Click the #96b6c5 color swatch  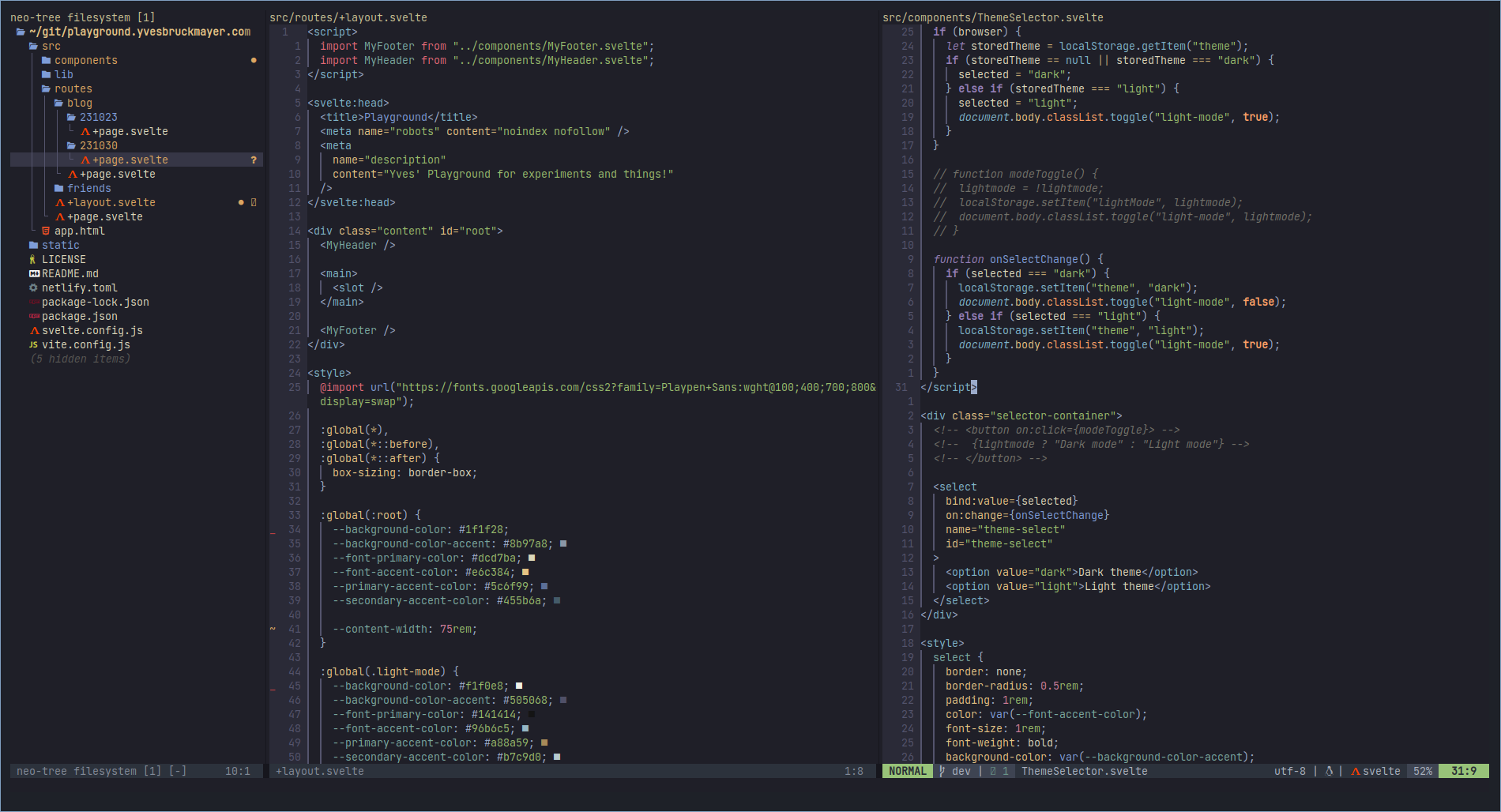pos(525,728)
